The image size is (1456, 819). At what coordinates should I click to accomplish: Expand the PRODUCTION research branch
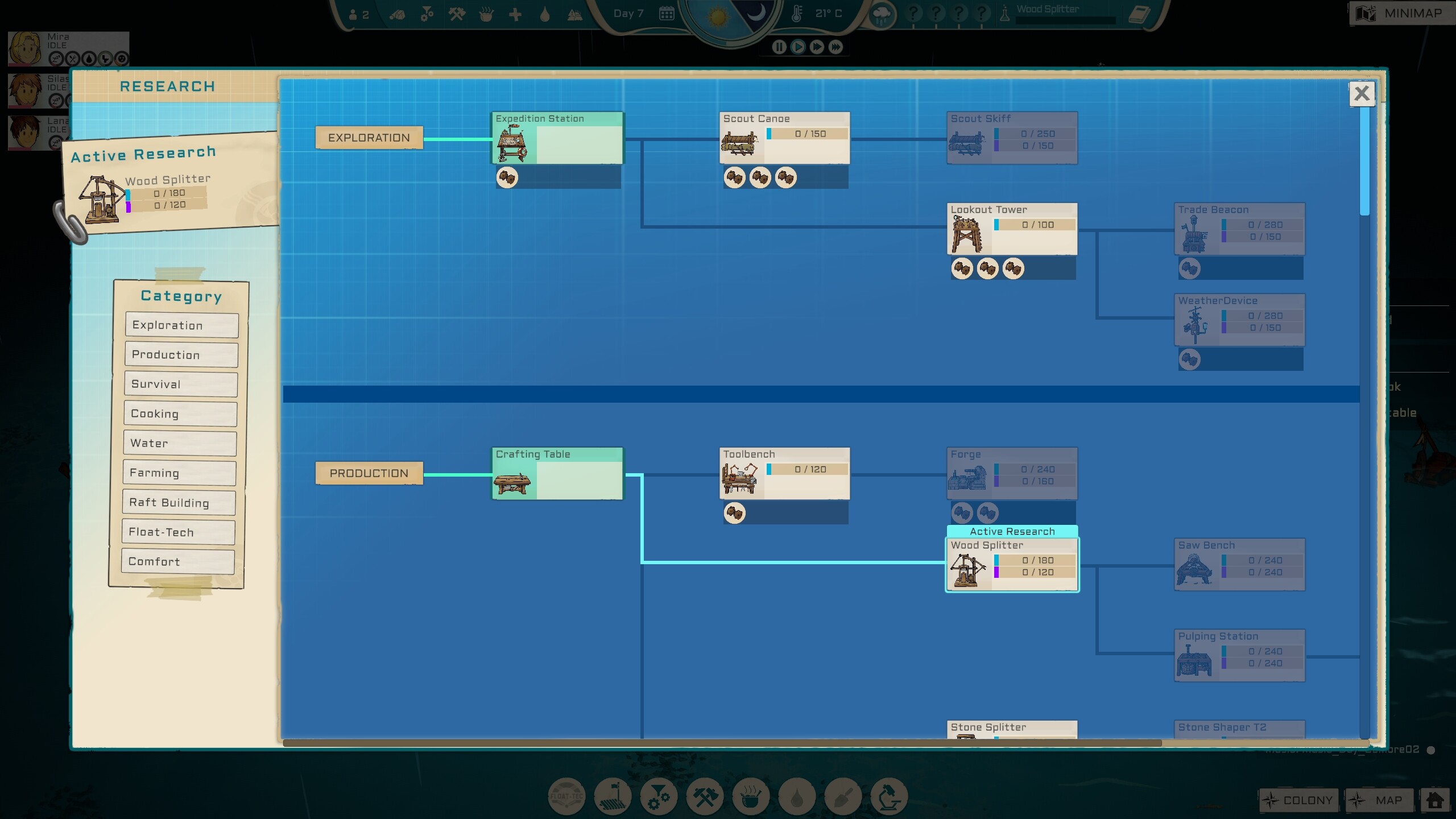[369, 473]
